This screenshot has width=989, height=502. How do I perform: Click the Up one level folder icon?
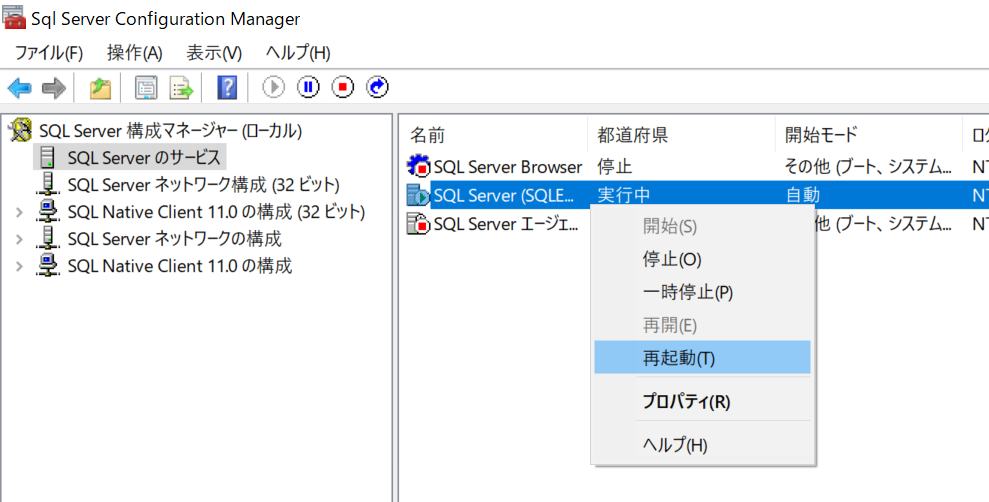click(x=100, y=88)
